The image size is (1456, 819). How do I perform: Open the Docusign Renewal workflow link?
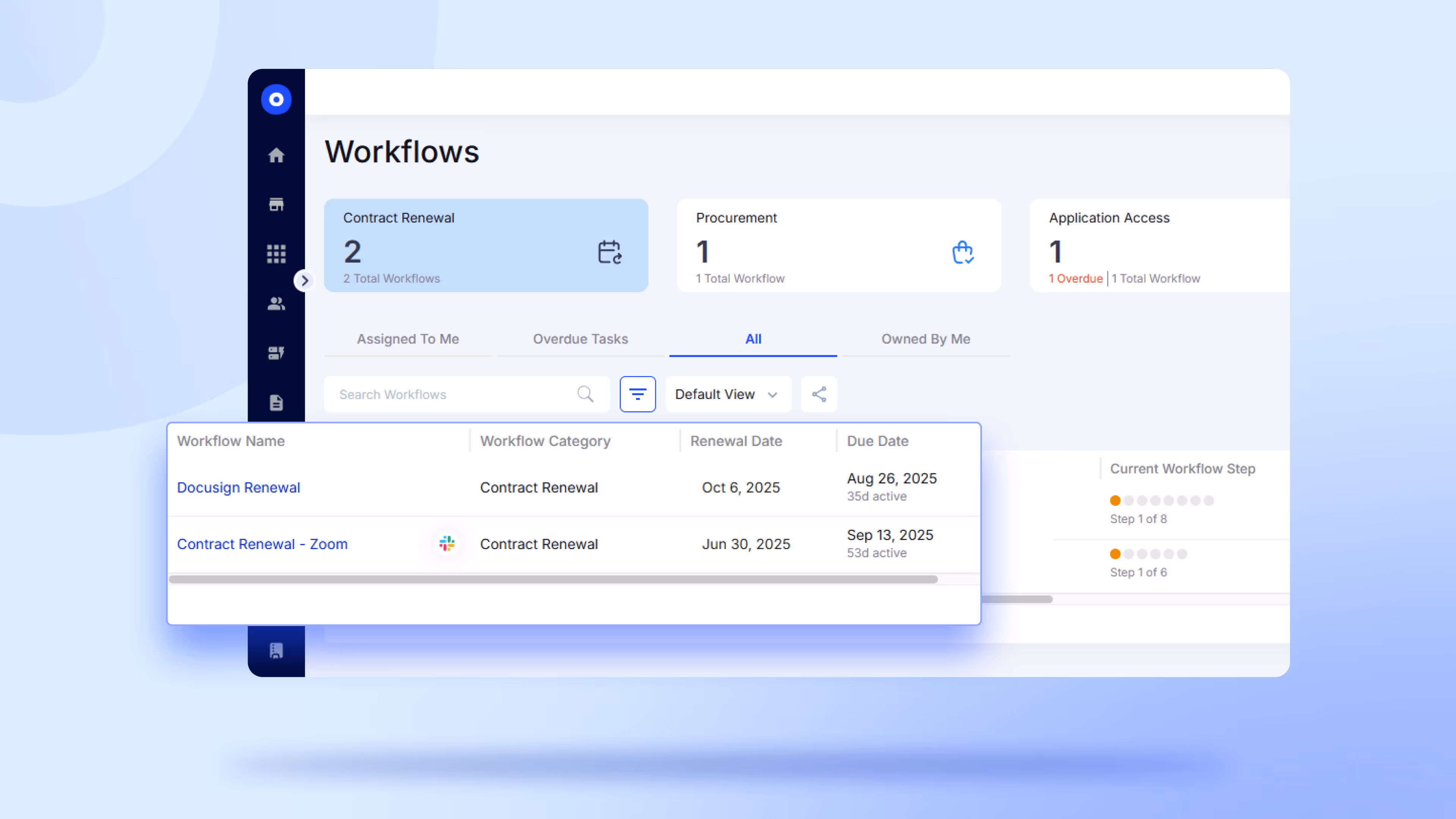pos(238,487)
